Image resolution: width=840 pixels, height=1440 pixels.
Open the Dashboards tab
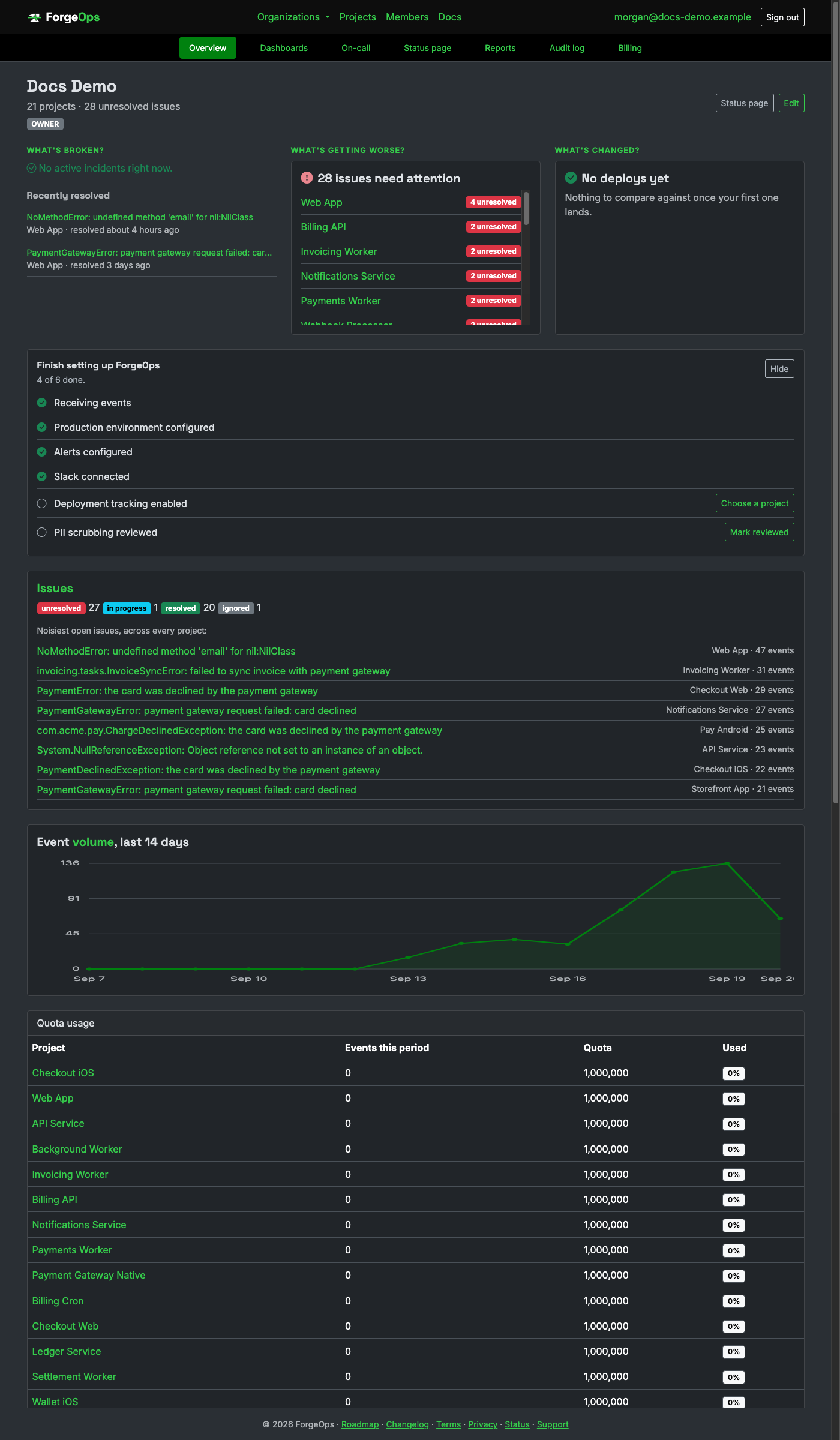pos(284,48)
